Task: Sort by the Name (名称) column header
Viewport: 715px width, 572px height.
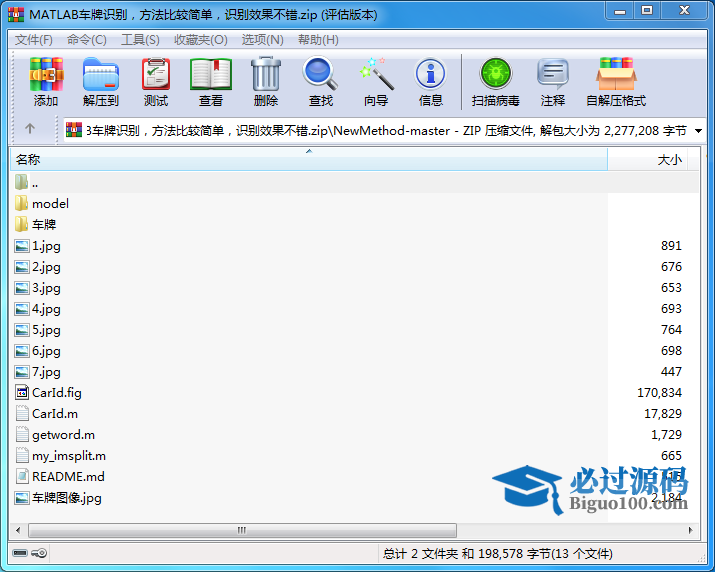Action: click(309, 160)
